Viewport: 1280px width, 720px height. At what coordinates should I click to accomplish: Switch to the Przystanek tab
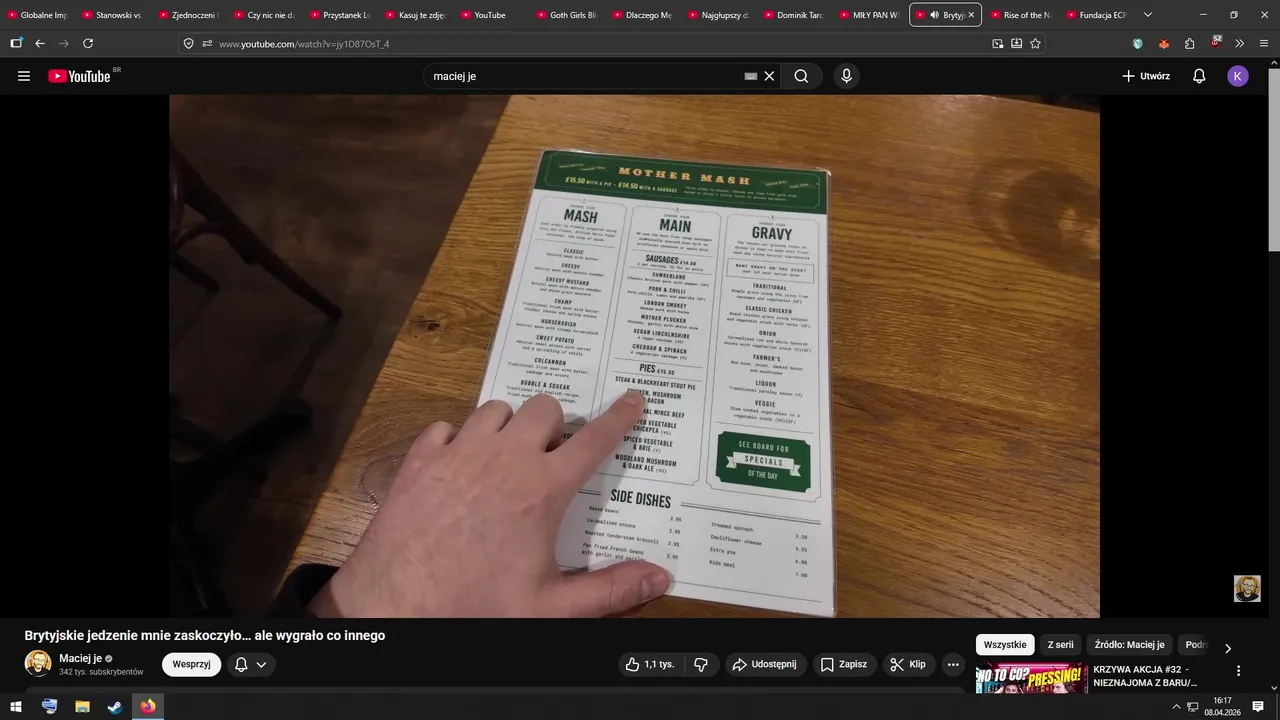pyautogui.click(x=339, y=15)
